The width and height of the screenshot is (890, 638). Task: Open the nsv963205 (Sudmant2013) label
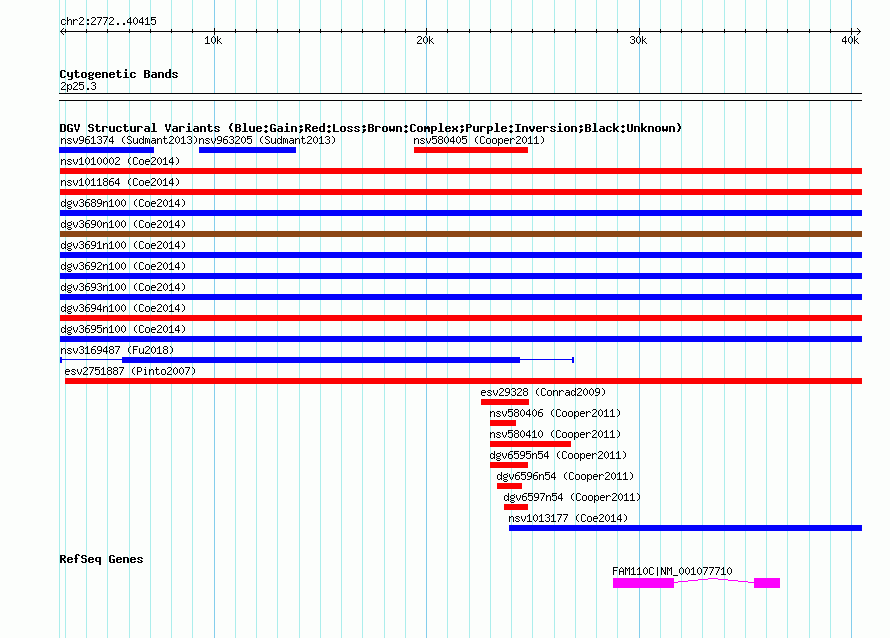267,140
